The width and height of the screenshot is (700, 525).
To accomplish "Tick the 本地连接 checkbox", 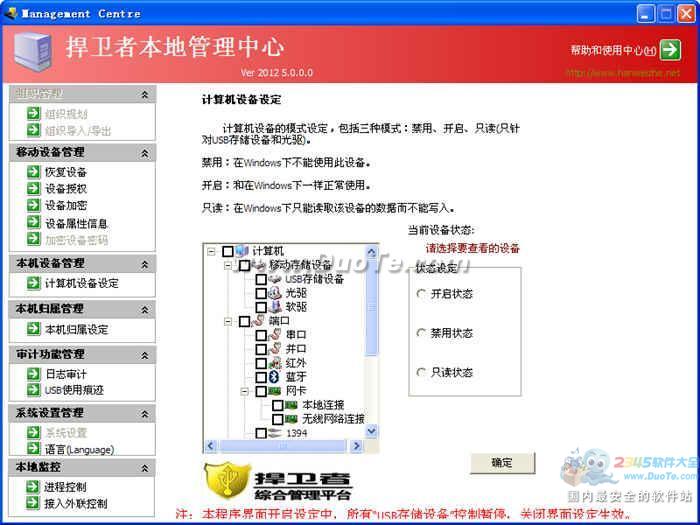I will [x=277, y=405].
